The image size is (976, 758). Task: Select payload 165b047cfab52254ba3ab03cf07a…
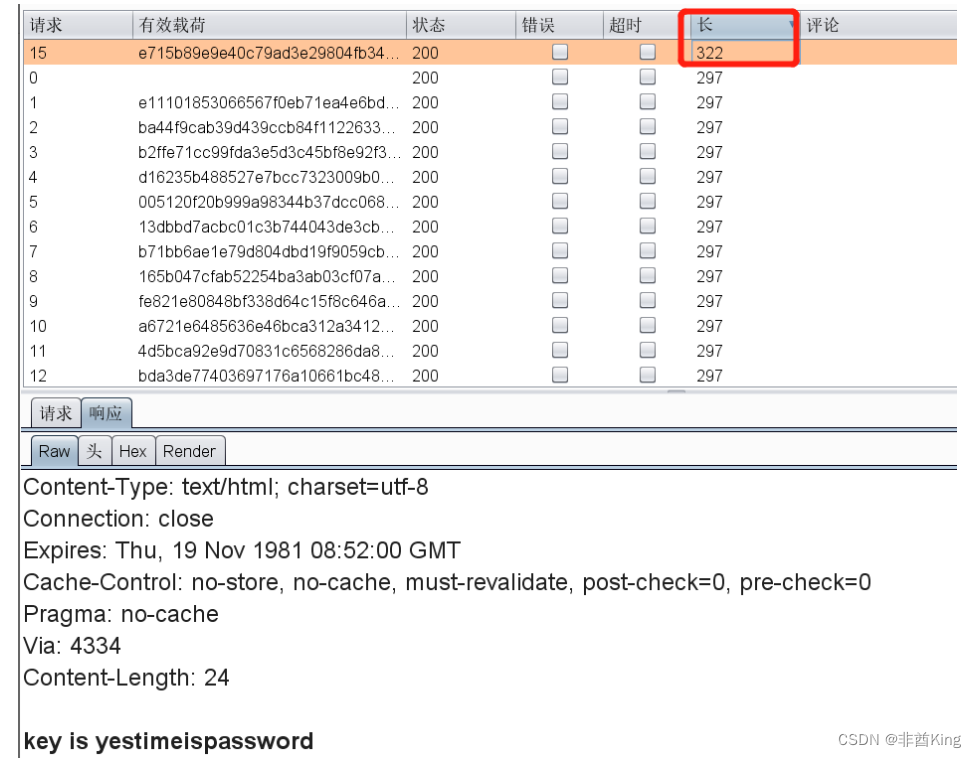266,277
